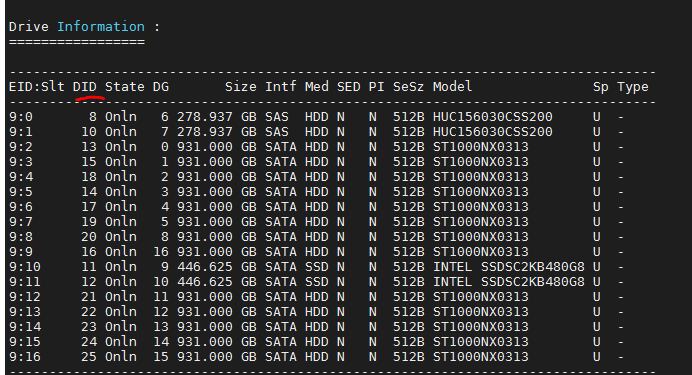The height and width of the screenshot is (375, 692).
Task: Click the DID column header underlined in red
Action: tap(85, 86)
